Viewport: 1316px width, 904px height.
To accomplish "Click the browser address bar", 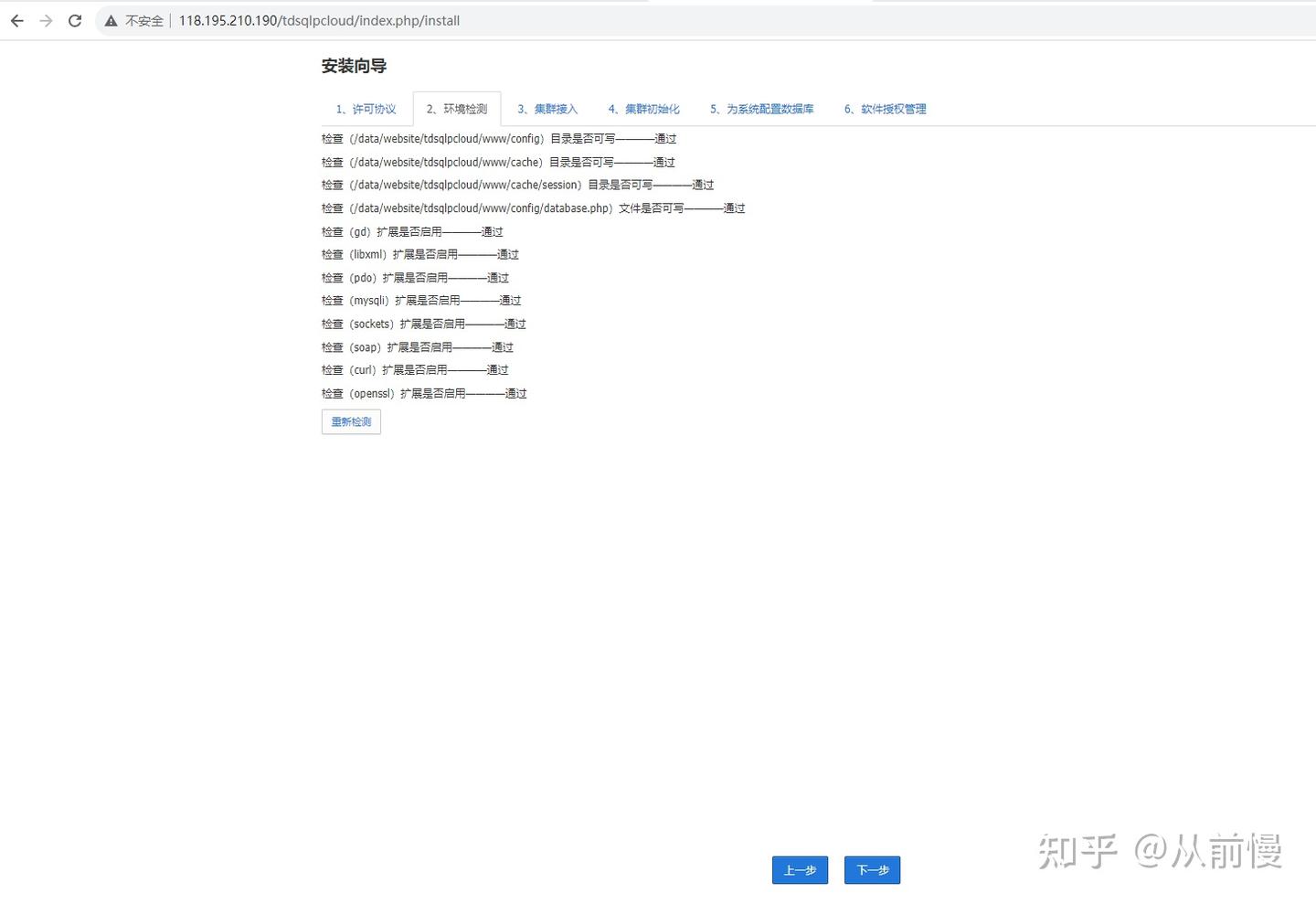I will point(320,20).
